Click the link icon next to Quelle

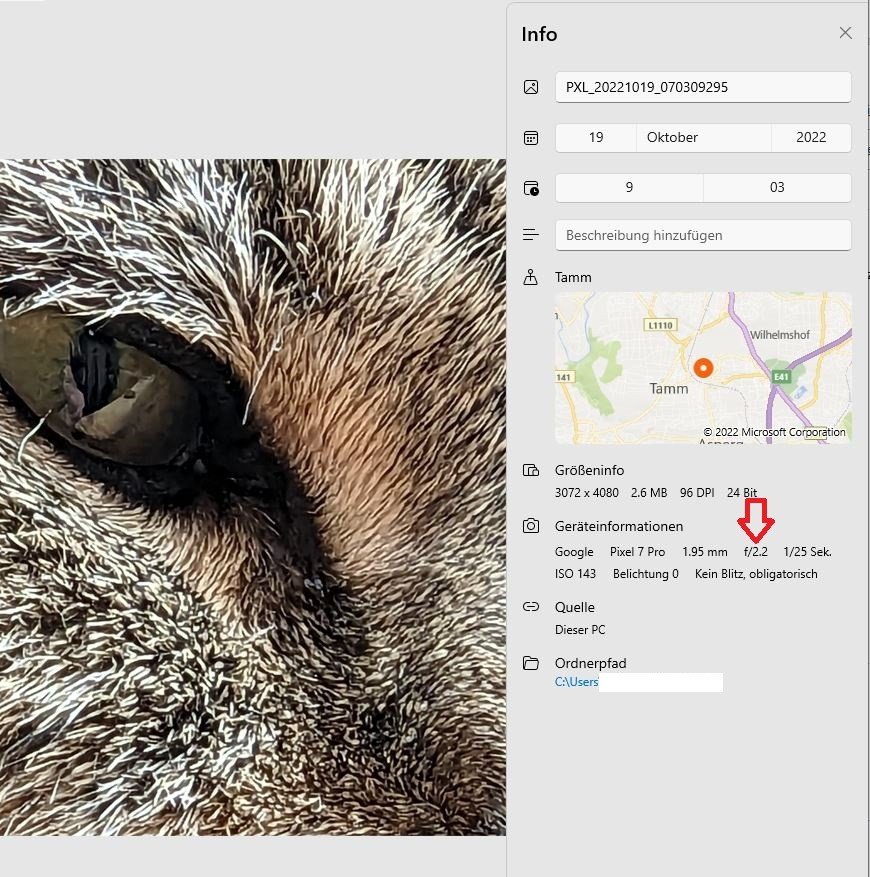pyautogui.click(x=531, y=607)
